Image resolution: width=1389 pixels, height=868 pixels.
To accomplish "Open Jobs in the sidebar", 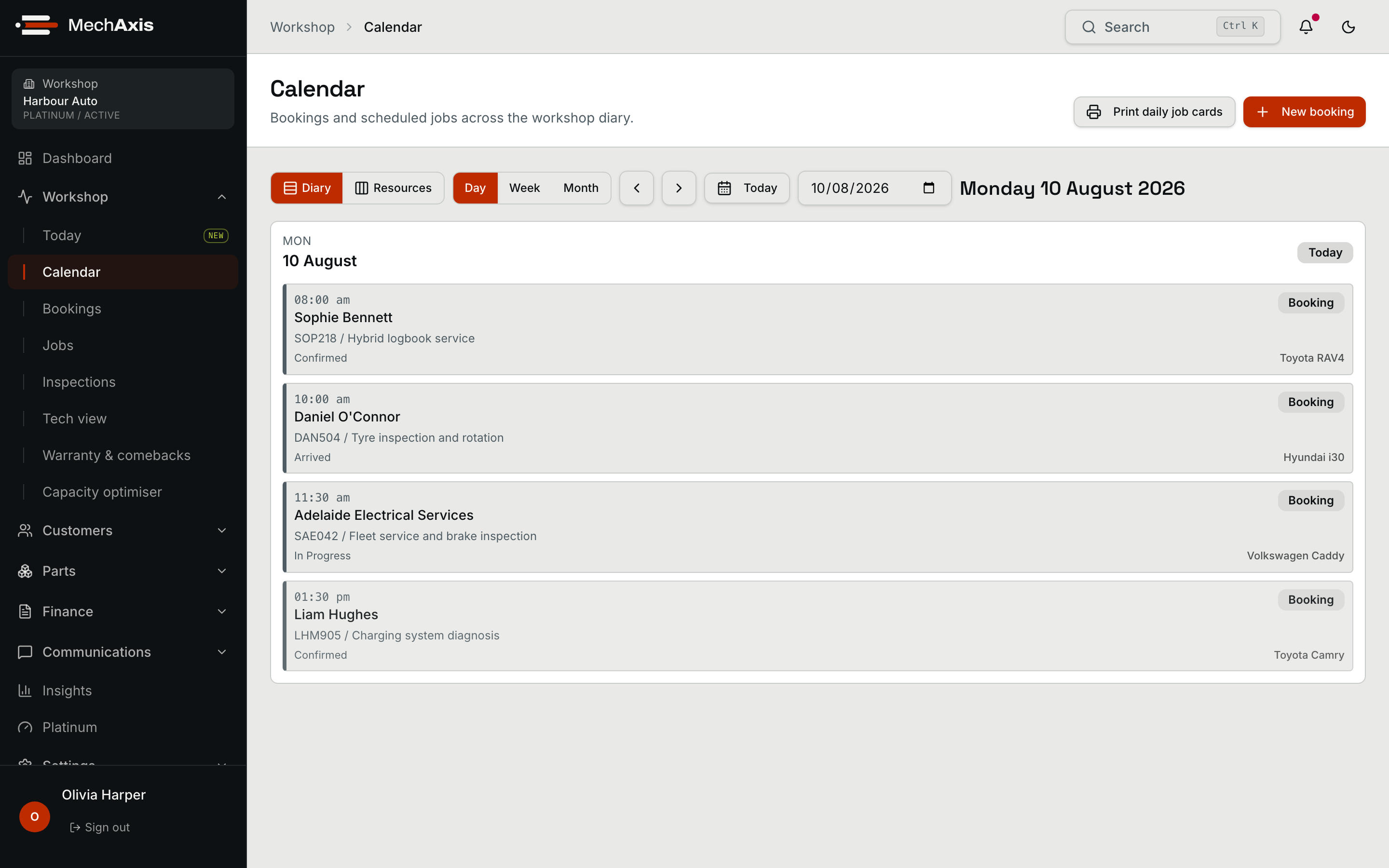I will pos(123,346).
